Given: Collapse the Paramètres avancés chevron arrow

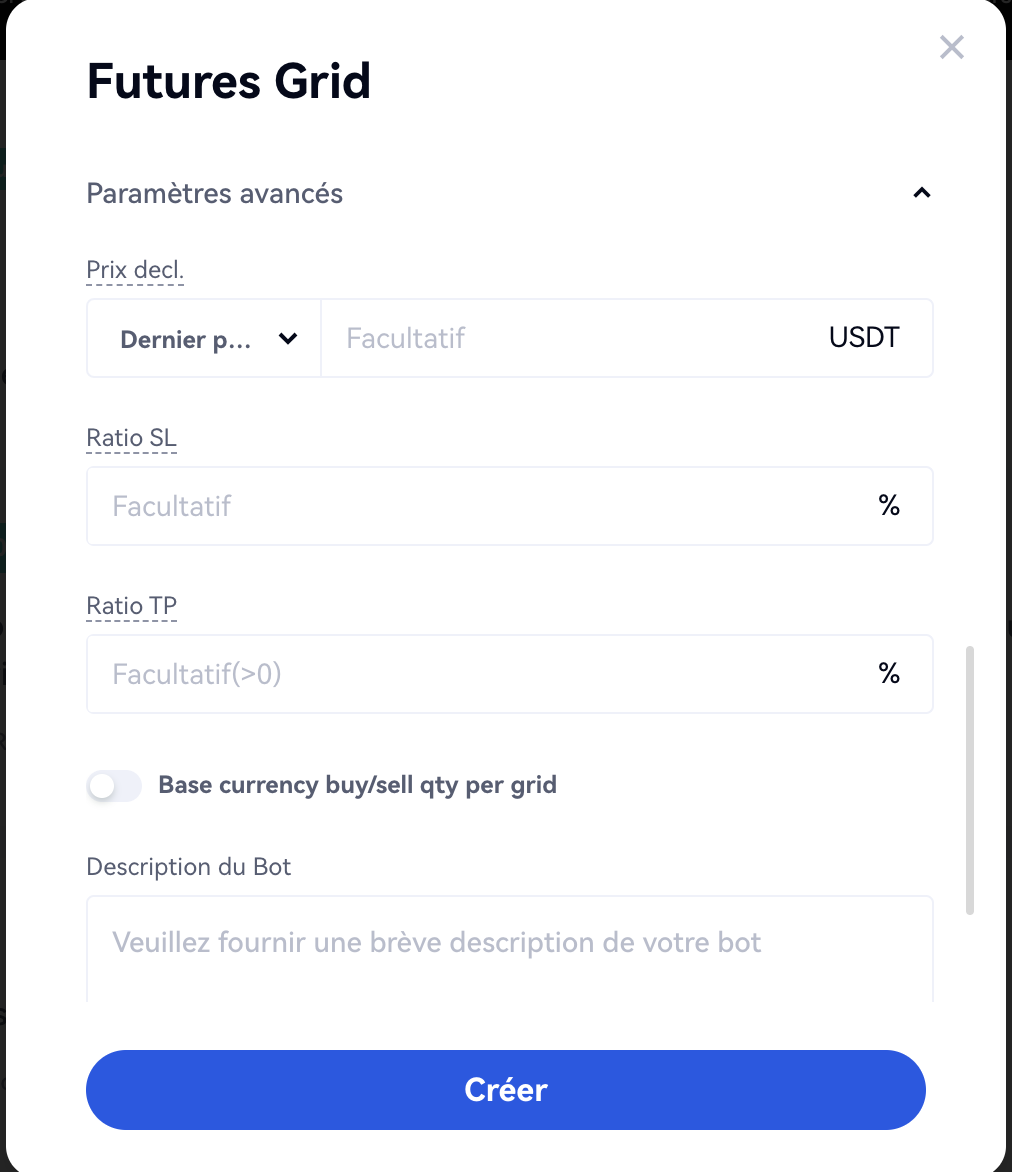Looking at the screenshot, I should [x=922, y=193].
